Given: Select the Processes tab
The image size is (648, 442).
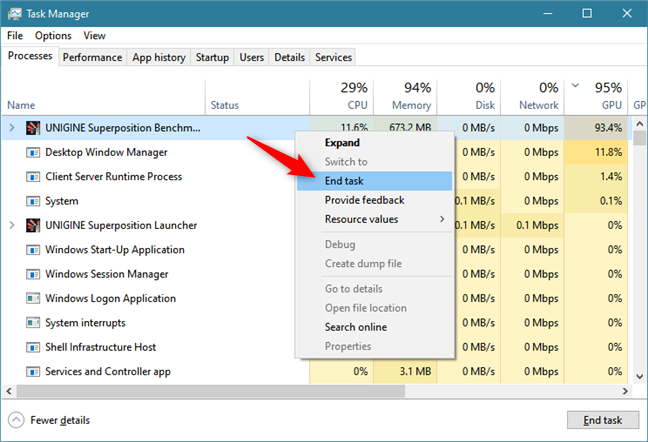Looking at the screenshot, I should pos(30,56).
